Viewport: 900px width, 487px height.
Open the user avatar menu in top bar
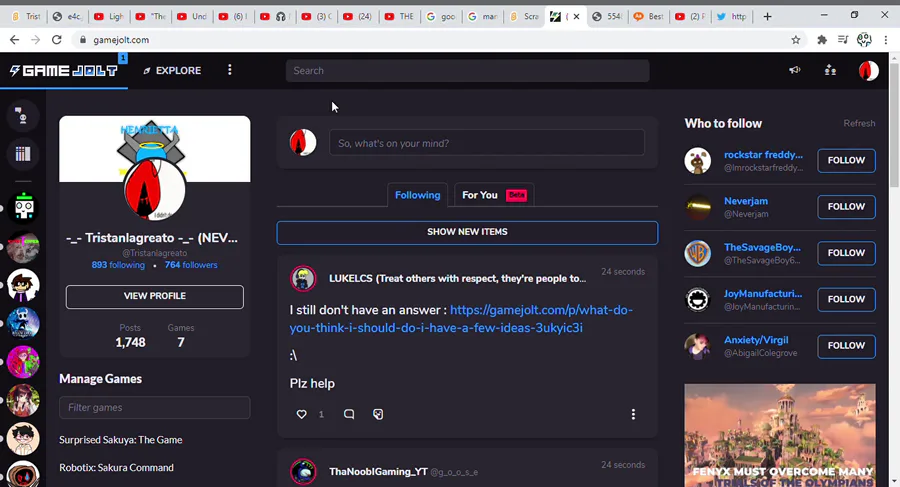[x=868, y=71]
